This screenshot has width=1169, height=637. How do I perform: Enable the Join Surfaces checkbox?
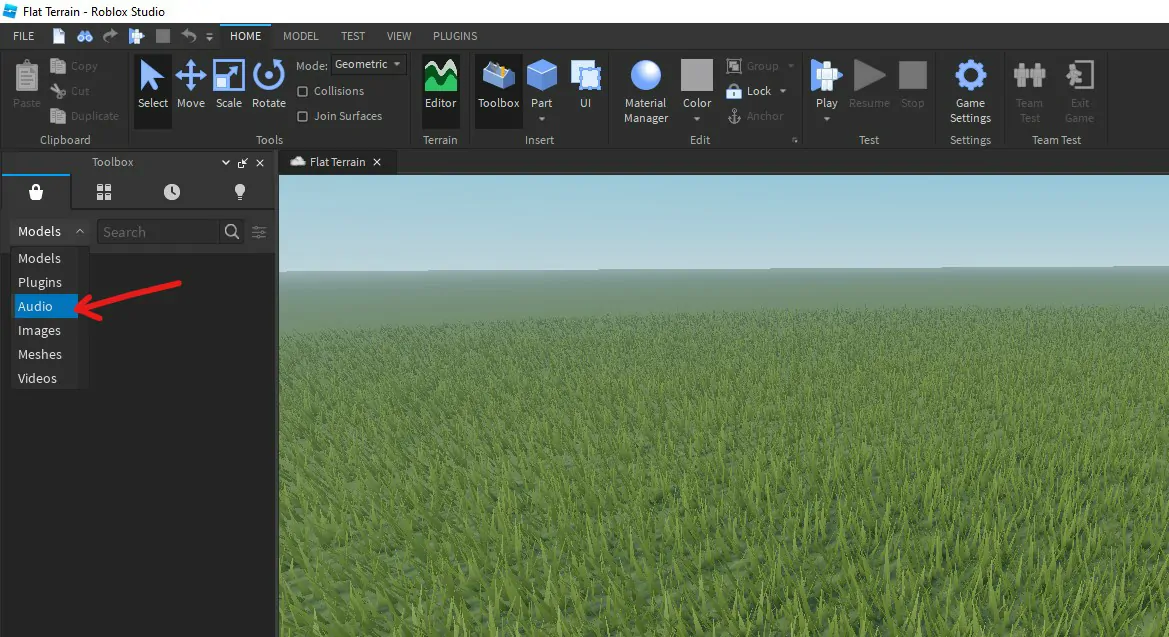[303, 116]
